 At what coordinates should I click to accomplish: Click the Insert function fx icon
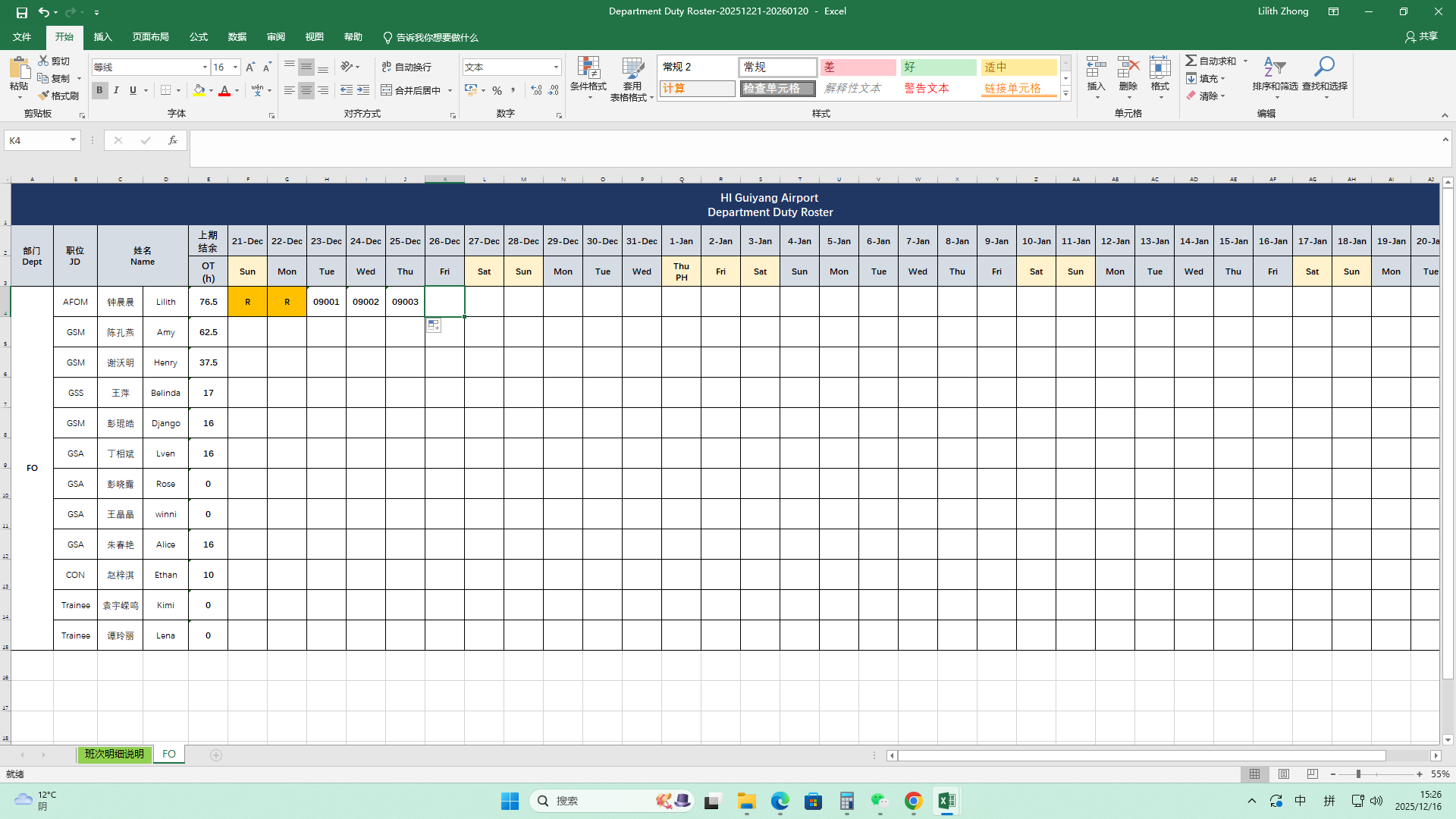[173, 140]
